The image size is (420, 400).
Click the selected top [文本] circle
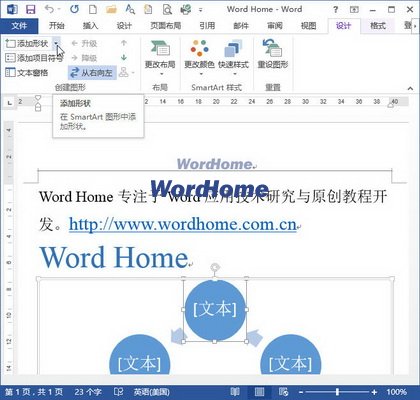point(215,310)
